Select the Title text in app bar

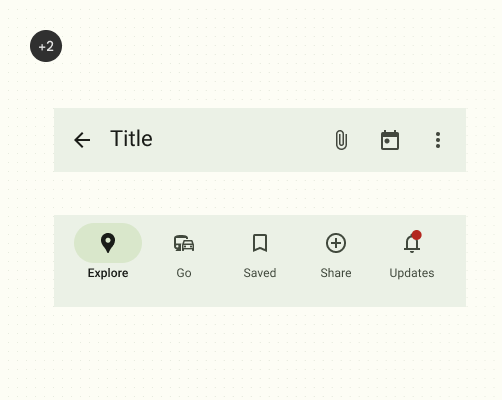pos(131,138)
